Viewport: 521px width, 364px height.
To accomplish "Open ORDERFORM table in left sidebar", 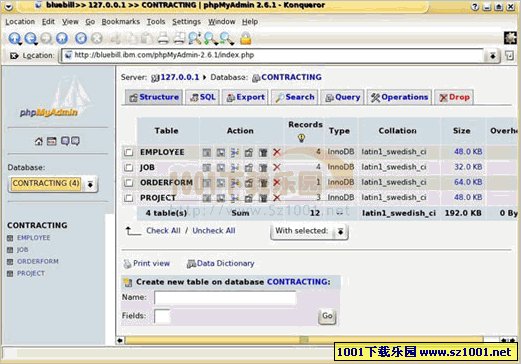I will click(x=38, y=262).
